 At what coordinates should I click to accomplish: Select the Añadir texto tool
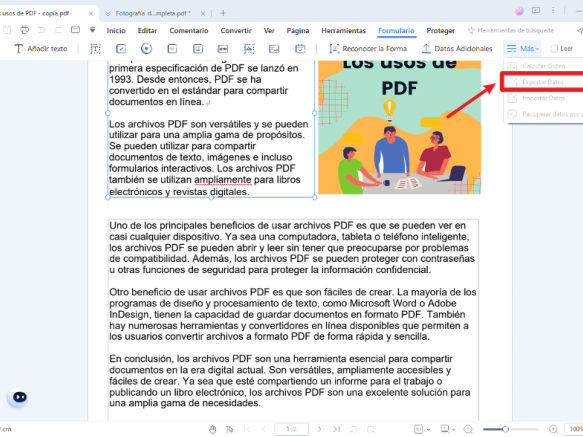pos(41,49)
